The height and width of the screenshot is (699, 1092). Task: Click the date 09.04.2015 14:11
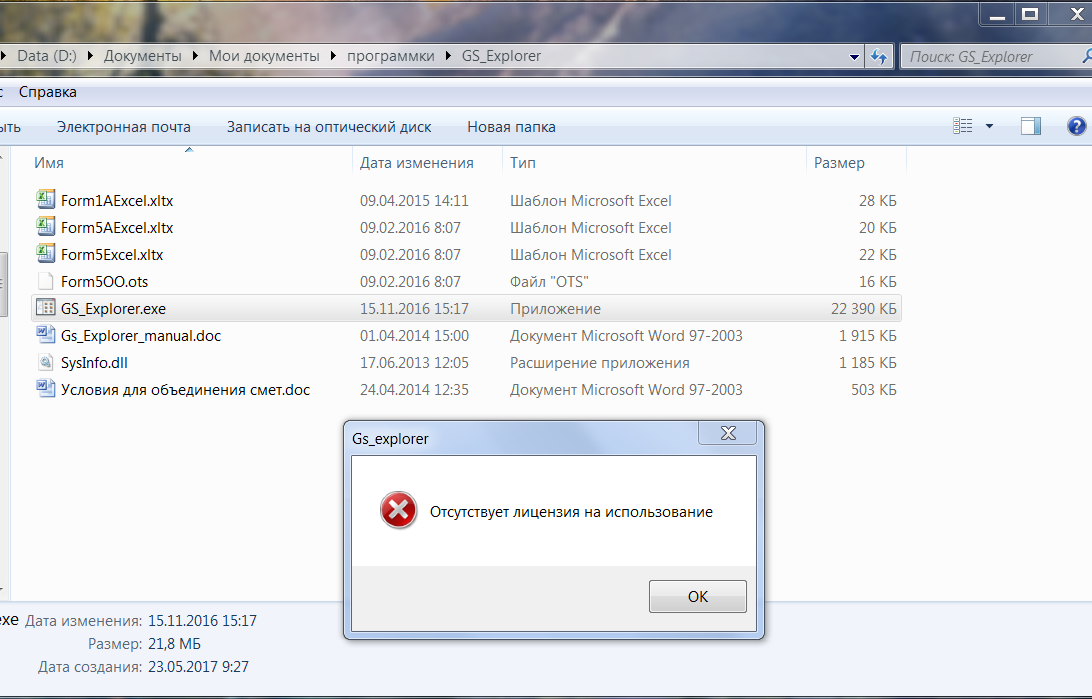coord(414,201)
